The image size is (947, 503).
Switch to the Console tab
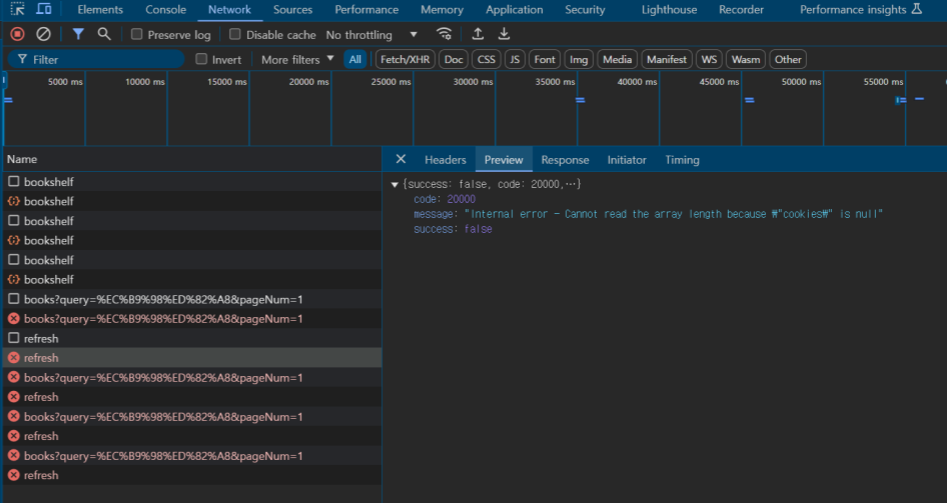(x=165, y=10)
